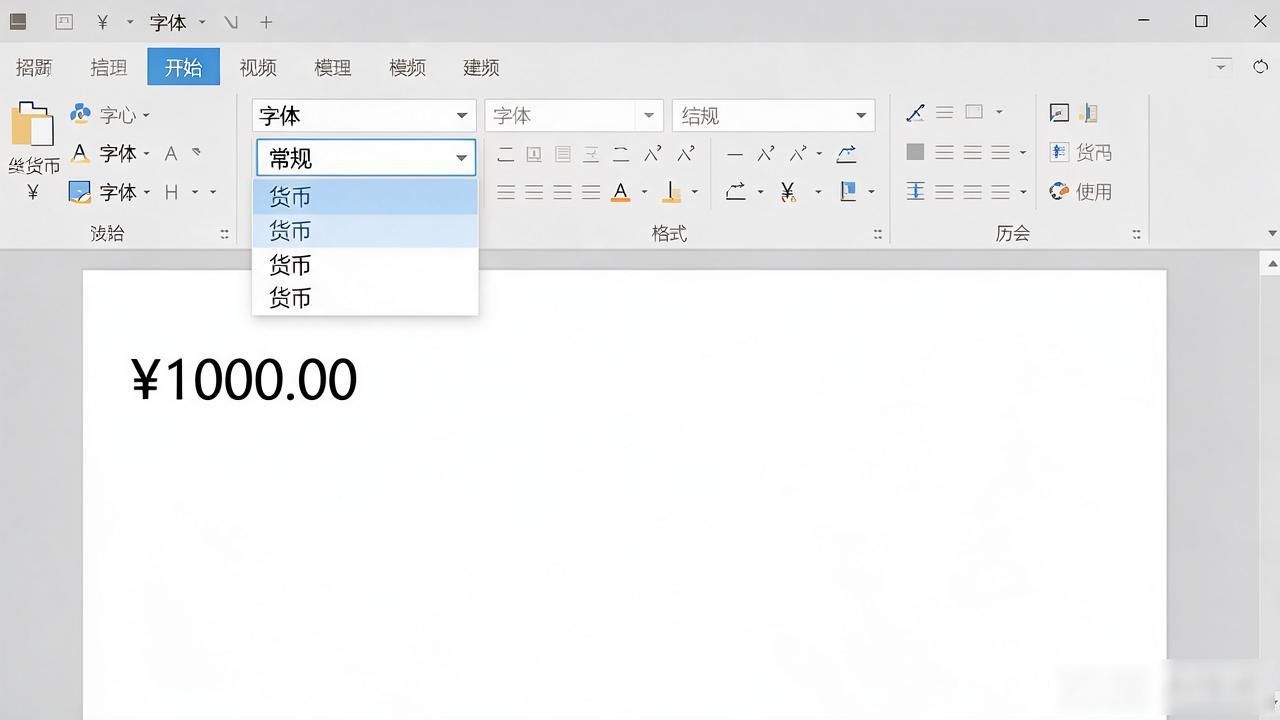Click the arrow icon with blue underline
The image size is (1280, 720).
point(846,153)
